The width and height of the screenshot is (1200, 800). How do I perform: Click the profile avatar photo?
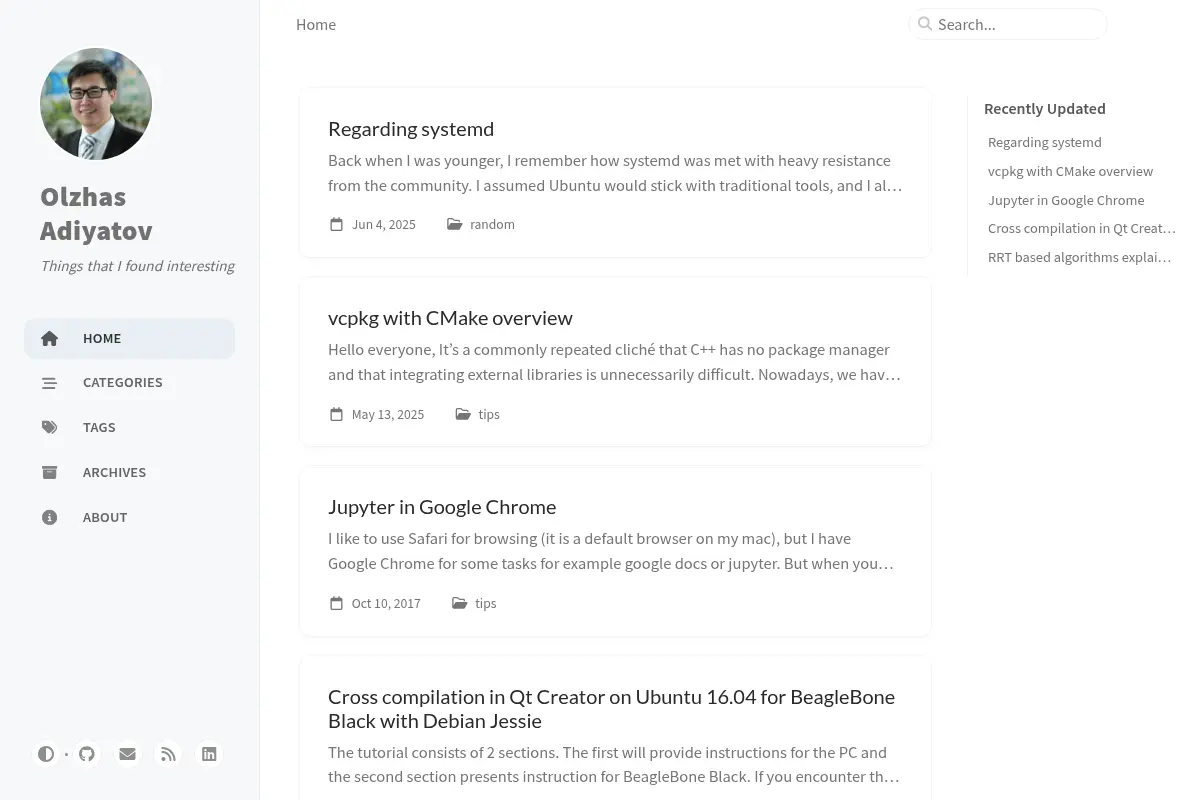[96, 104]
